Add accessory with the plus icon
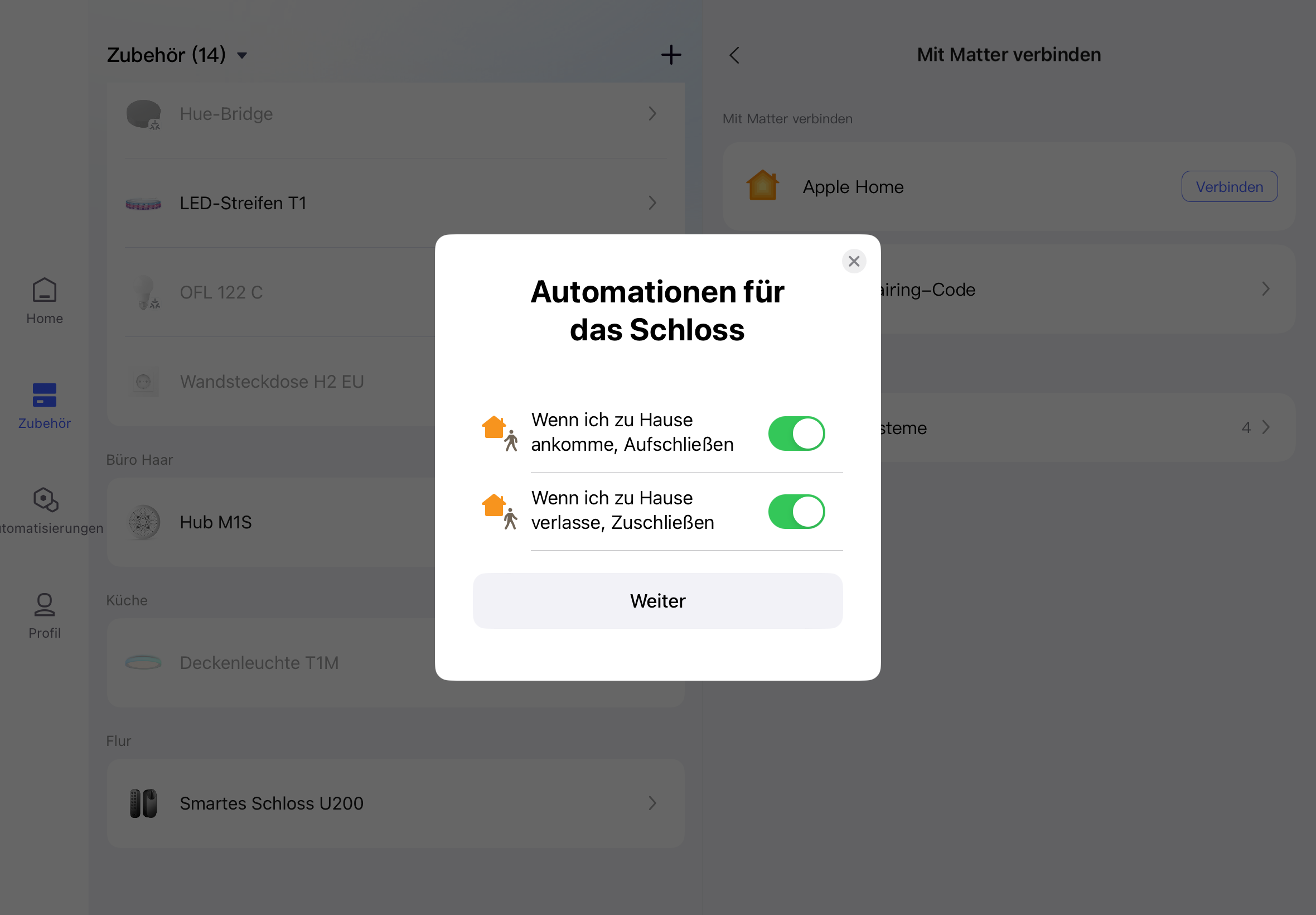The height and width of the screenshot is (915, 1316). pos(671,55)
